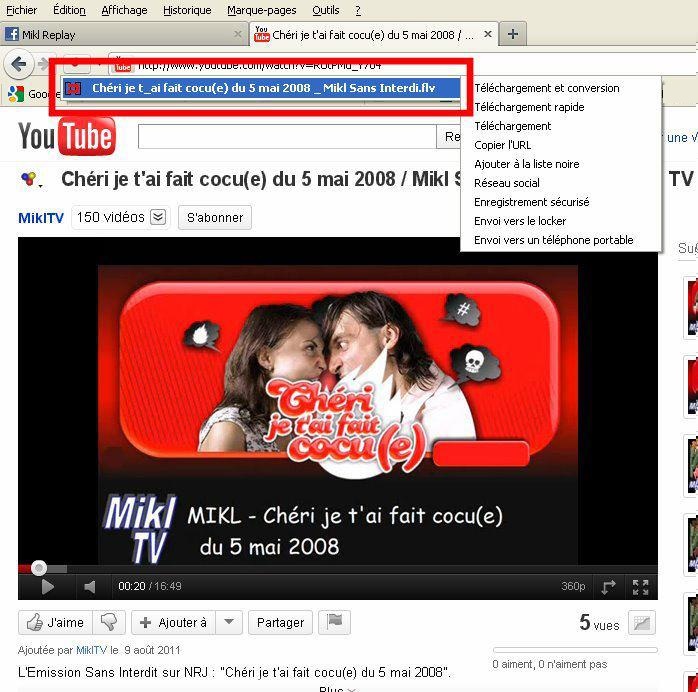Switch video to fullscreen
The height and width of the screenshot is (692, 698).
[x=641, y=587]
